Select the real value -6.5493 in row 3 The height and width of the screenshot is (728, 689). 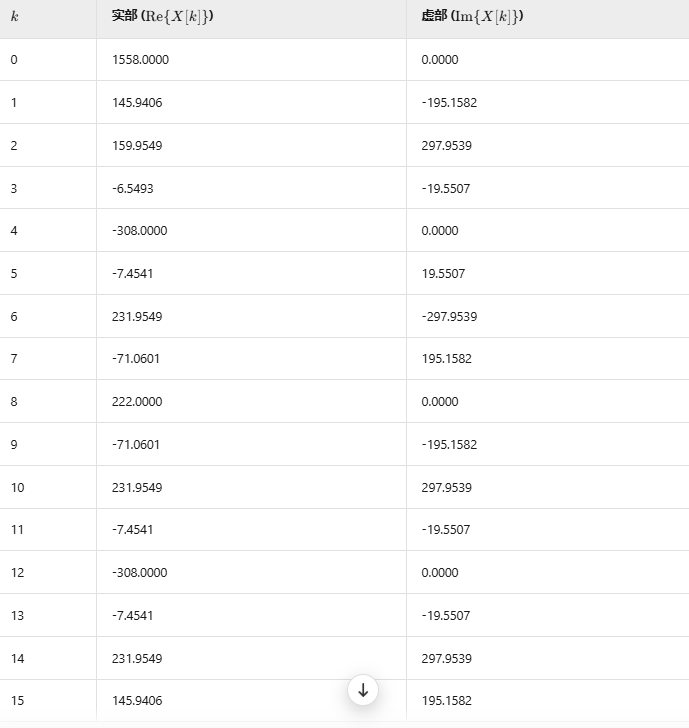click(x=133, y=188)
